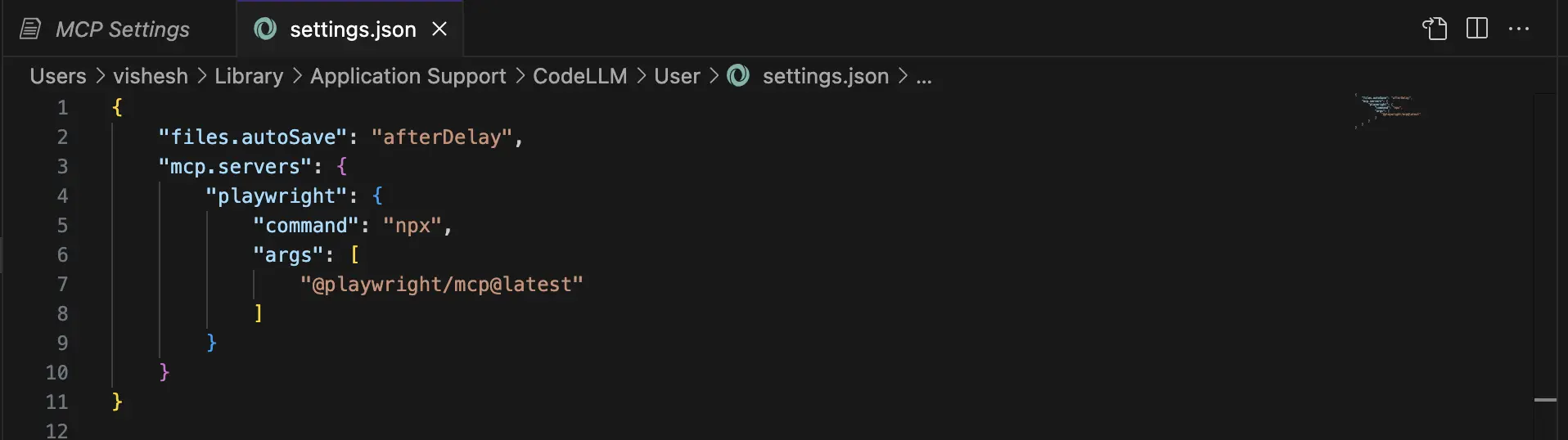
Task: Switch to the MCP Settings tab
Action: pos(122,29)
